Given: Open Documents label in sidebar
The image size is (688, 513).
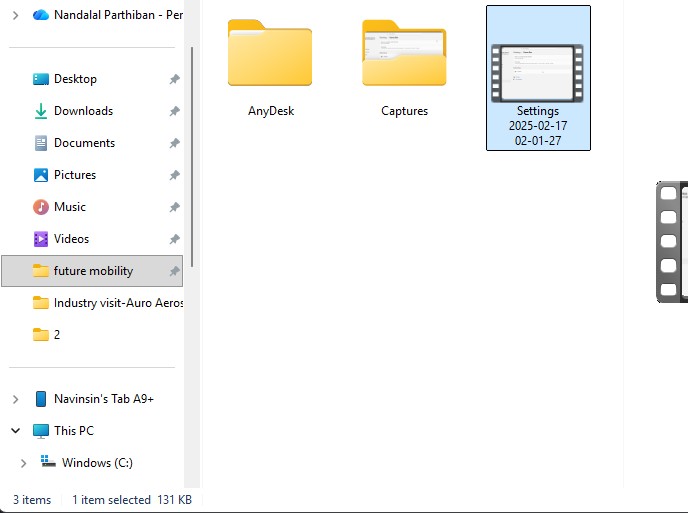Looking at the screenshot, I should click(x=84, y=143).
